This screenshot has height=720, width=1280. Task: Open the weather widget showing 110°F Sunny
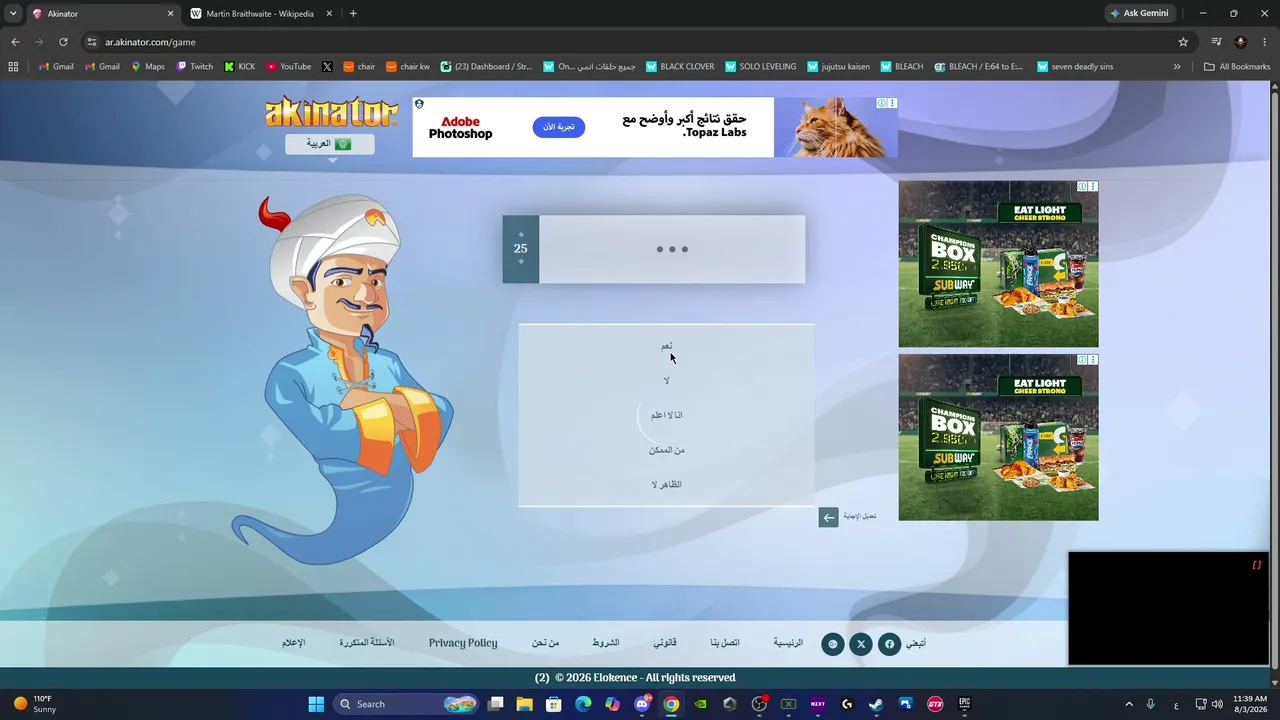click(x=35, y=704)
